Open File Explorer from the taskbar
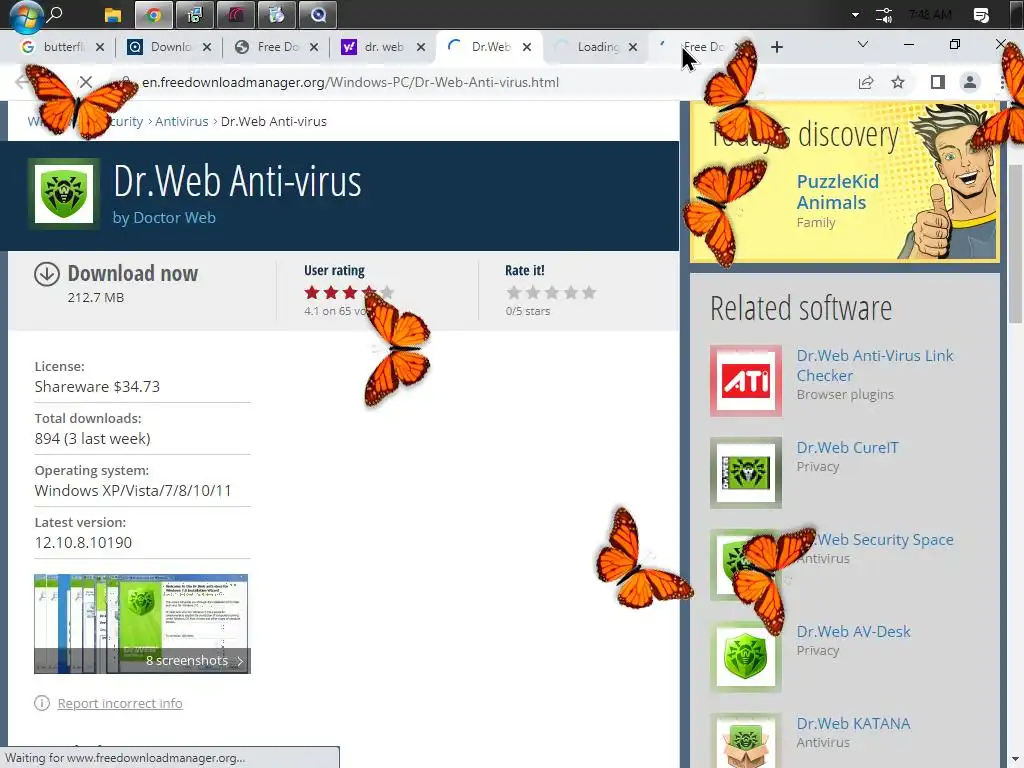Viewport: 1024px width, 768px height. pyautogui.click(x=113, y=14)
